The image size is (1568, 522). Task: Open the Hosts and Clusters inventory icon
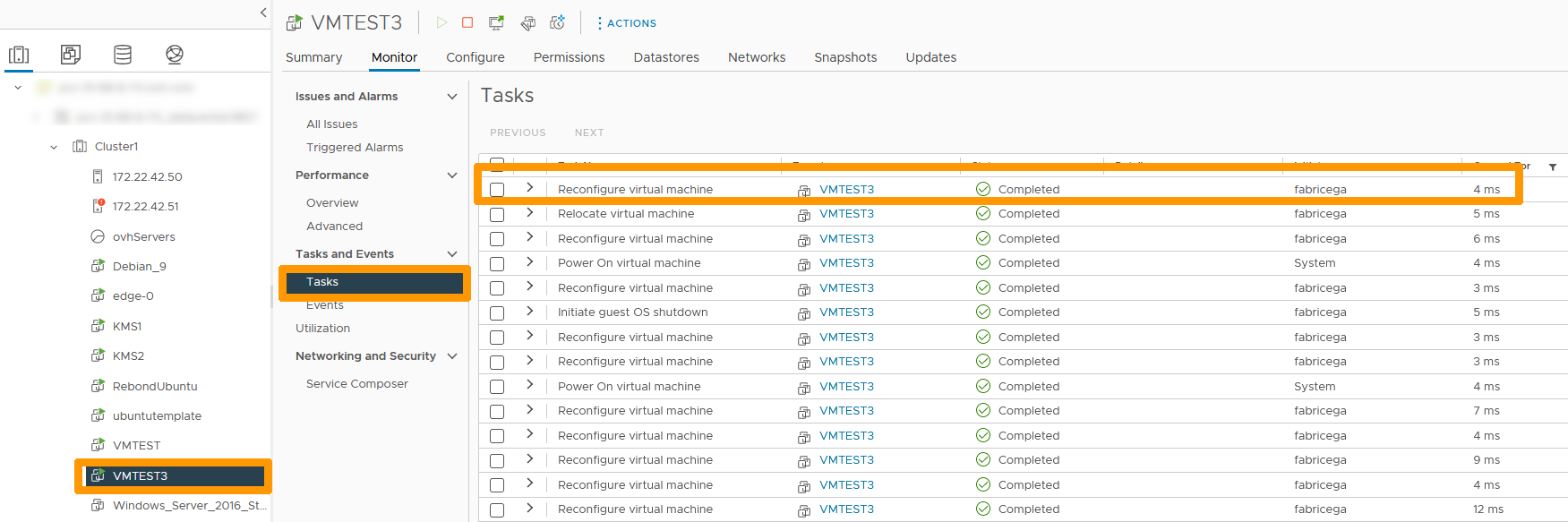click(19, 55)
